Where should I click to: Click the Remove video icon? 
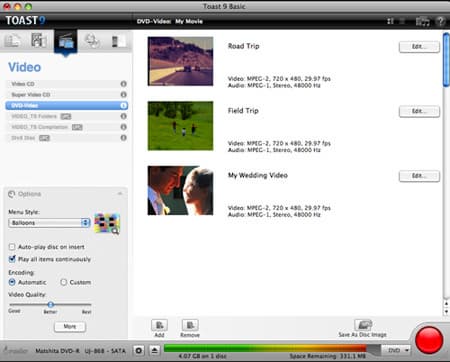(190, 325)
